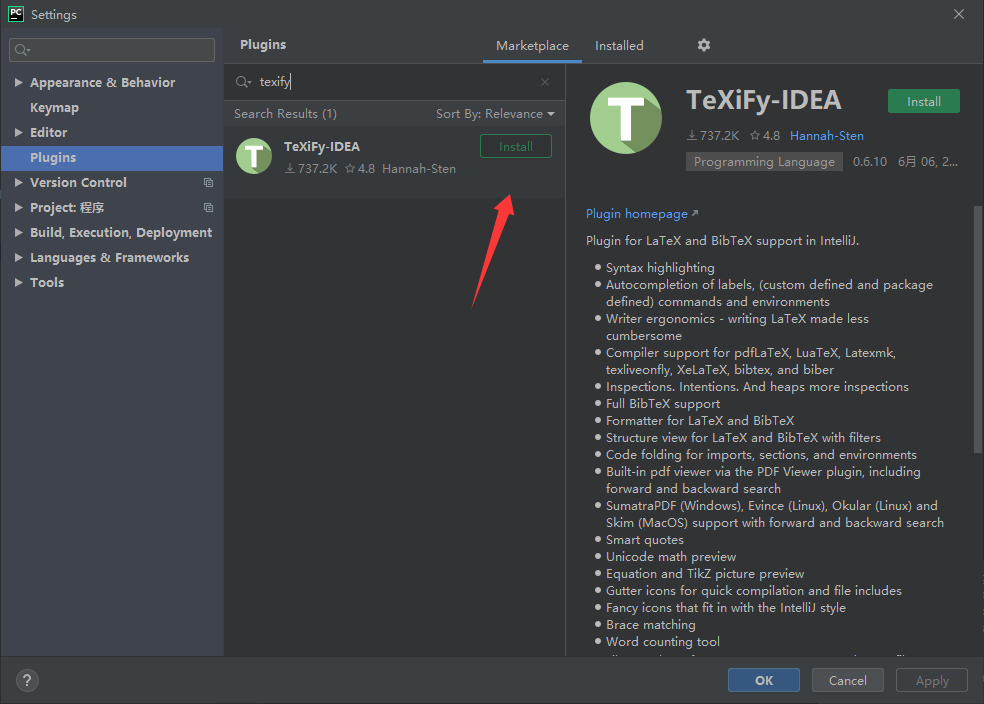Expand the Editor settings node
The image size is (984, 704).
pyautogui.click(x=18, y=132)
